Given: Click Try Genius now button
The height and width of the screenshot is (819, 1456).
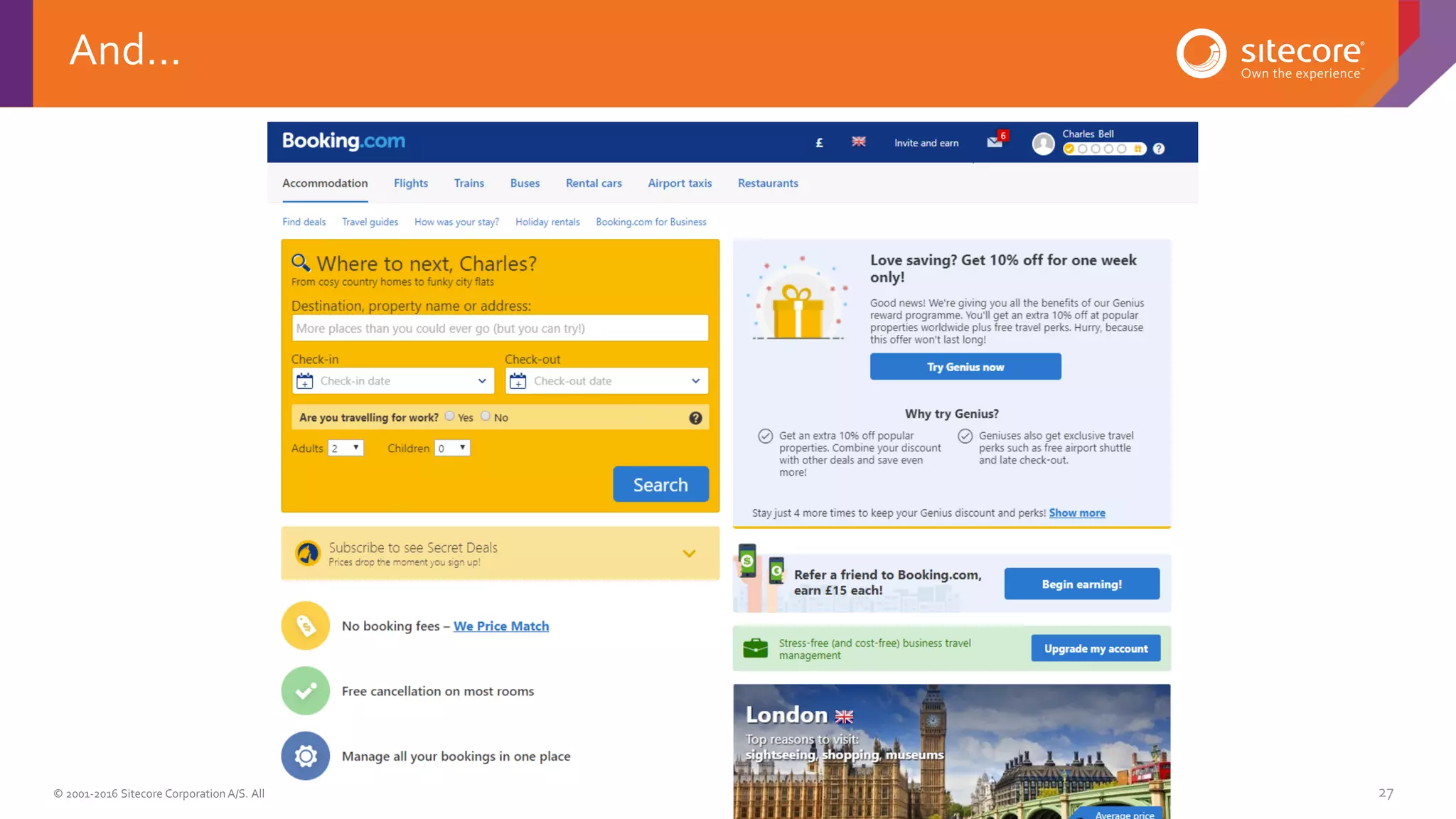Looking at the screenshot, I should (965, 367).
